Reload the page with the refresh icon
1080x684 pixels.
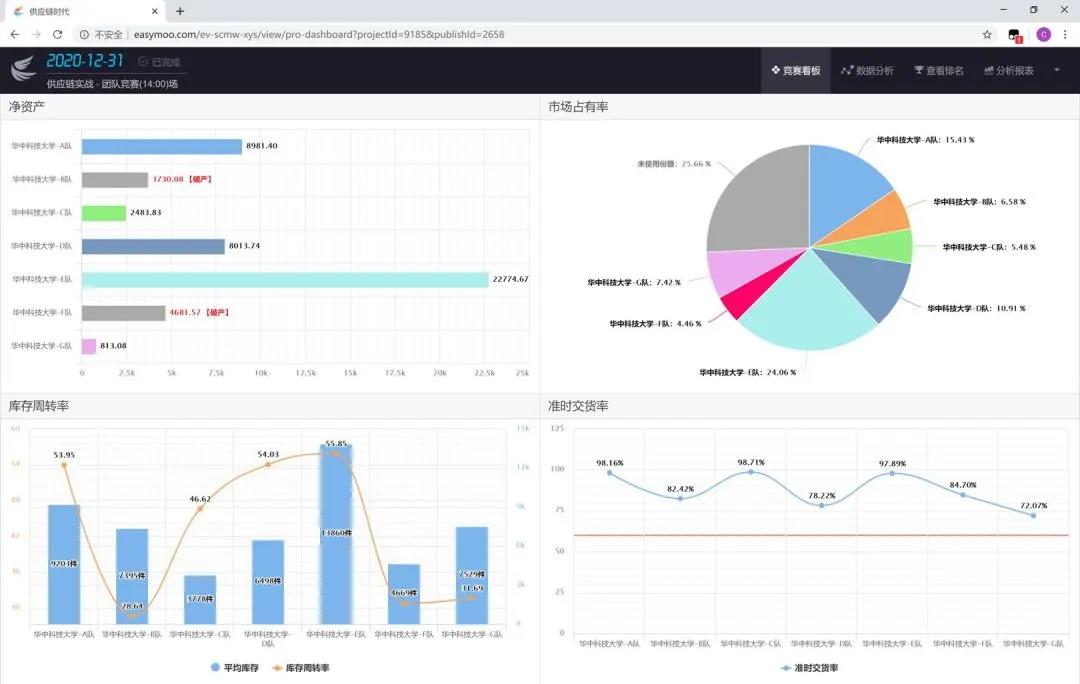pyautogui.click(x=57, y=34)
